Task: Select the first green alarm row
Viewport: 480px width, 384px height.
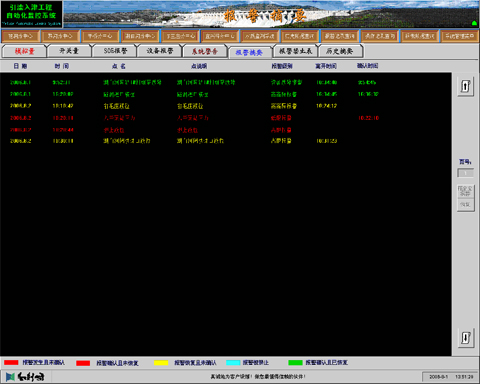Action: coord(226,82)
